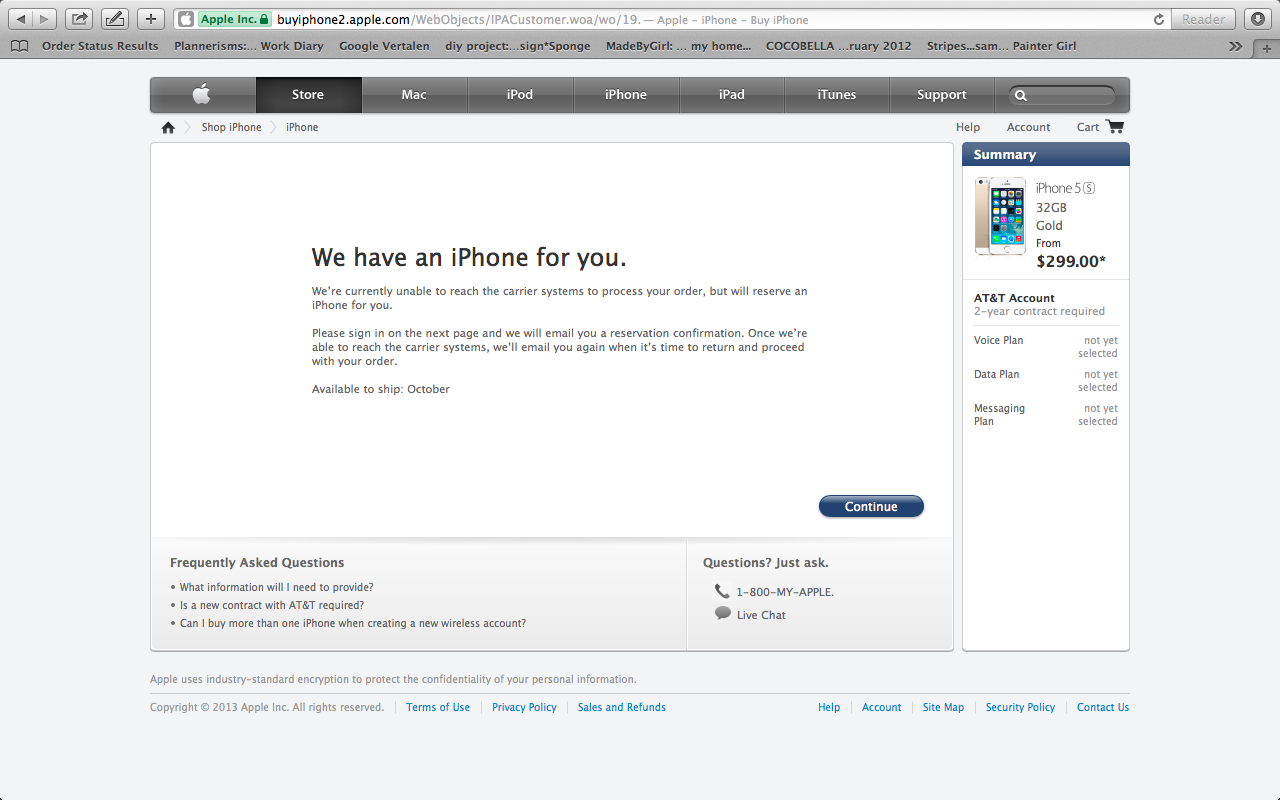Click the compose/edit toolbar icon
1280x800 pixels.
115,19
